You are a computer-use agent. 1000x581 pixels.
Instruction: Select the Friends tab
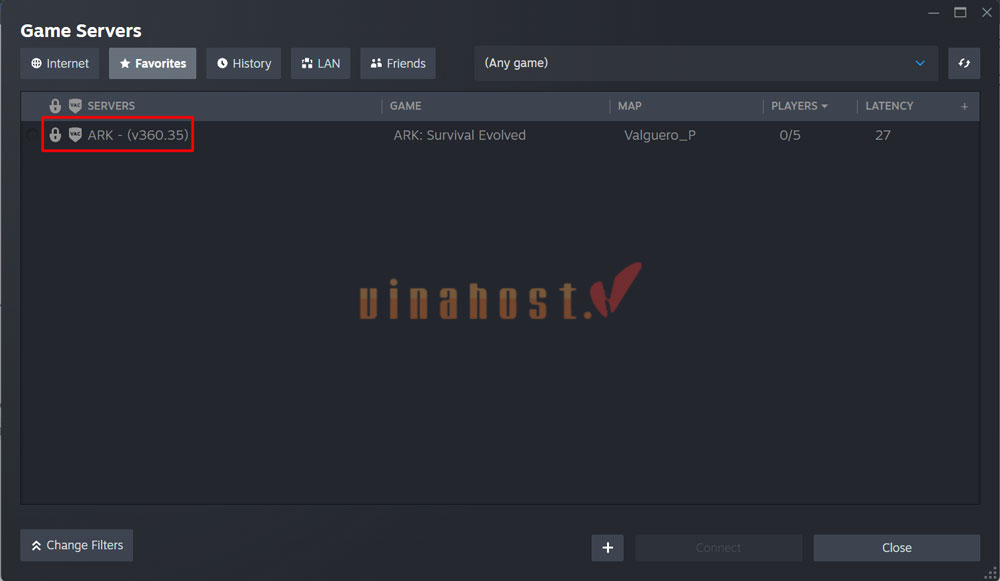click(x=397, y=63)
